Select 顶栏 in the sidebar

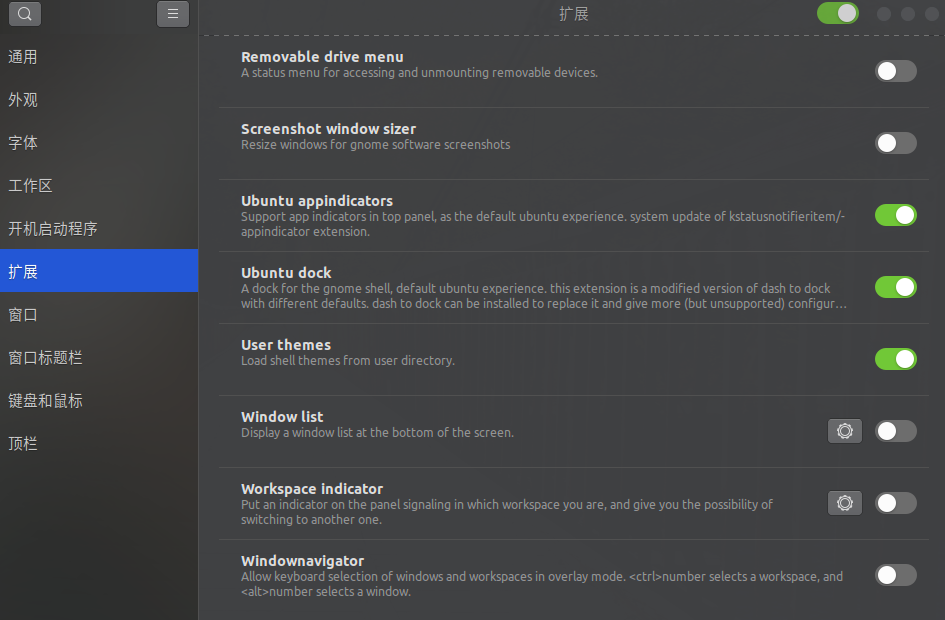click(99, 444)
